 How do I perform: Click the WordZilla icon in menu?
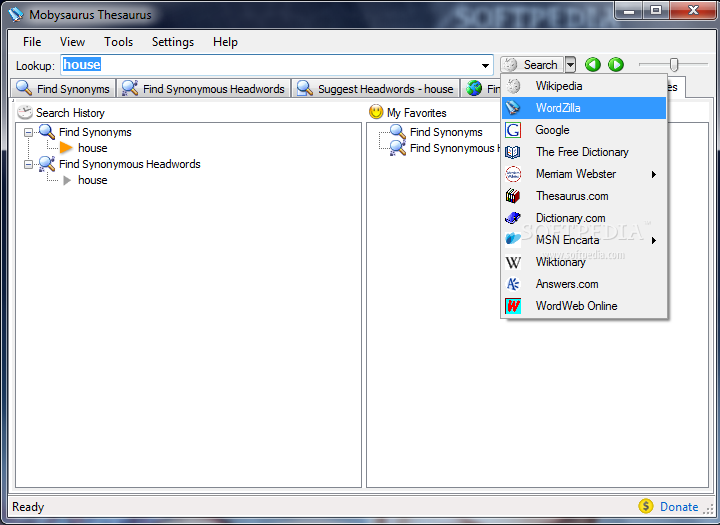(513, 108)
